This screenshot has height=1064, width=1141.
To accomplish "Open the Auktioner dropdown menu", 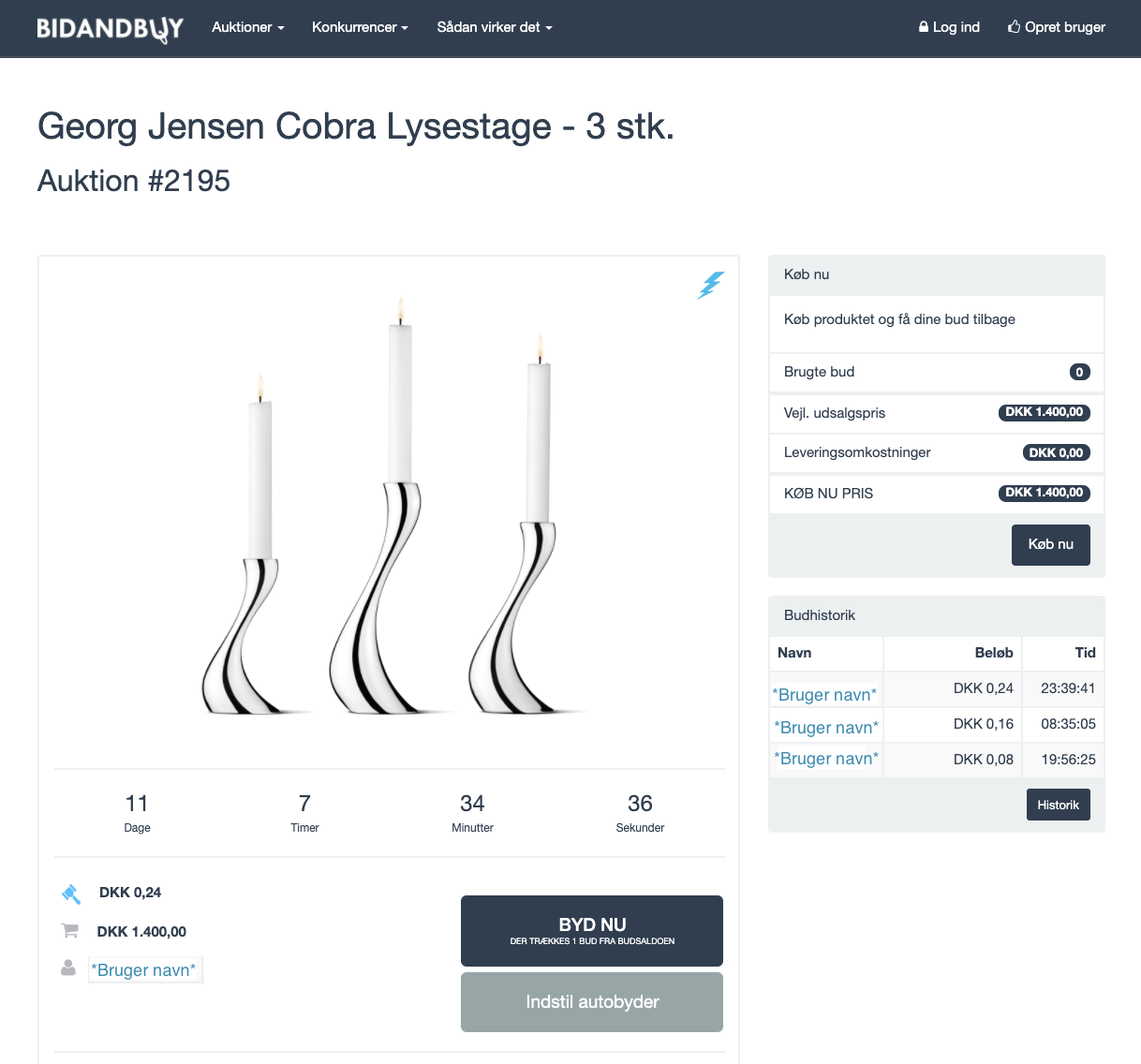I will (x=247, y=27).
